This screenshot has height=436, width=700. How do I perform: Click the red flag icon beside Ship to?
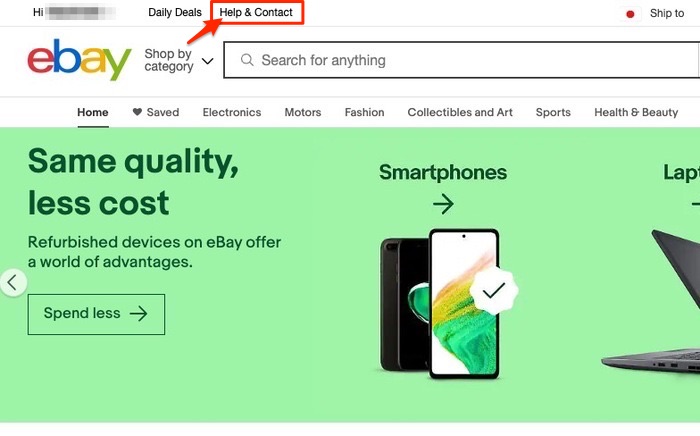pyautogui.click(x=630, y=14)
